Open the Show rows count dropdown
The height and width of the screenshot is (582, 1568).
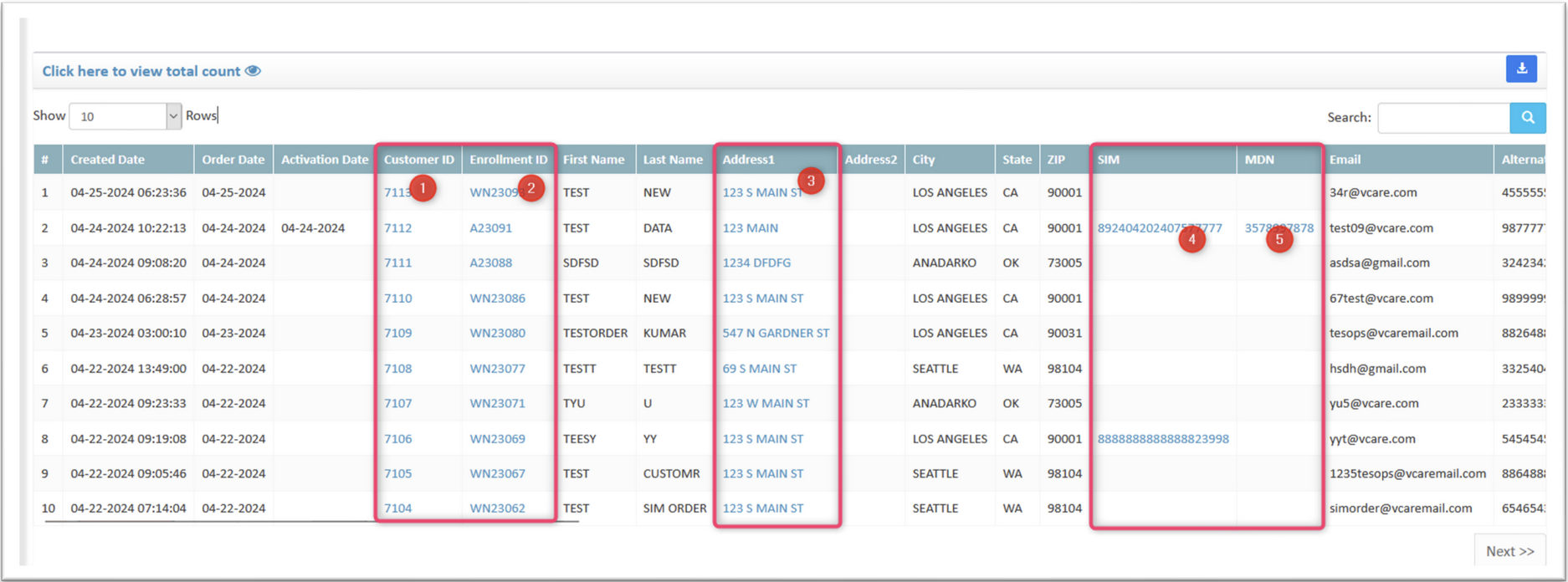click(126, 116)
